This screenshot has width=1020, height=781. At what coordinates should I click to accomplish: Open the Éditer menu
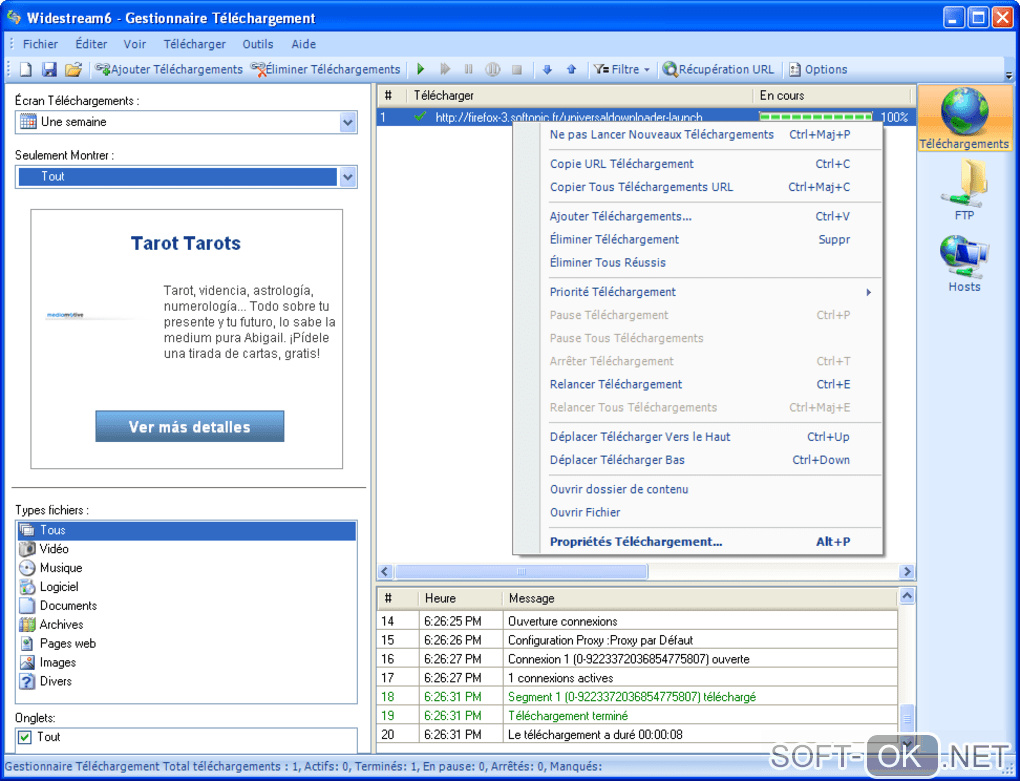[x=91, y=44]
